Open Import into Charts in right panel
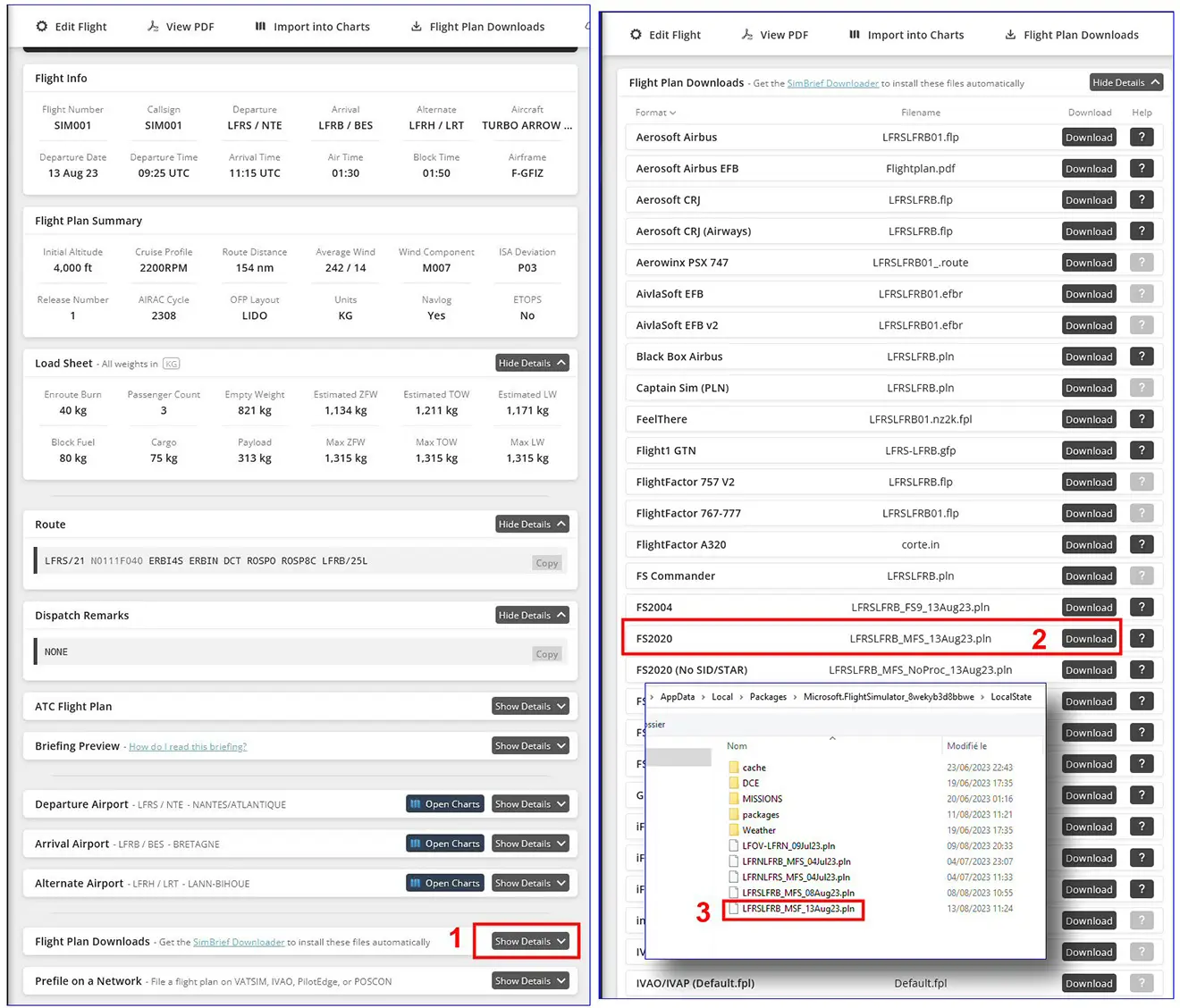This screenshot has width=1180, height=1008. click(906, 35)
